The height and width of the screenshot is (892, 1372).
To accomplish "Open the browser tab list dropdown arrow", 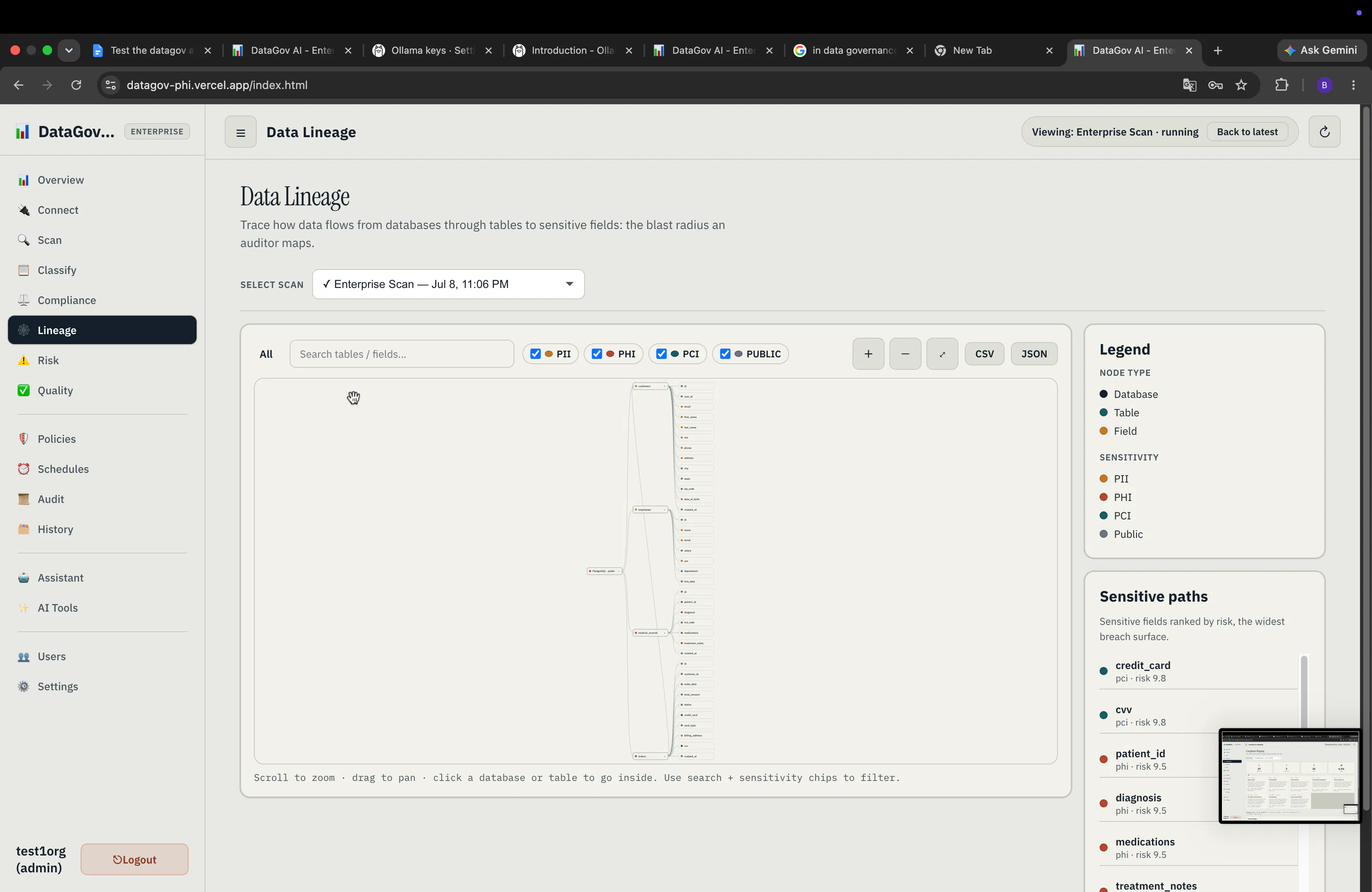I will pos(69,50).
